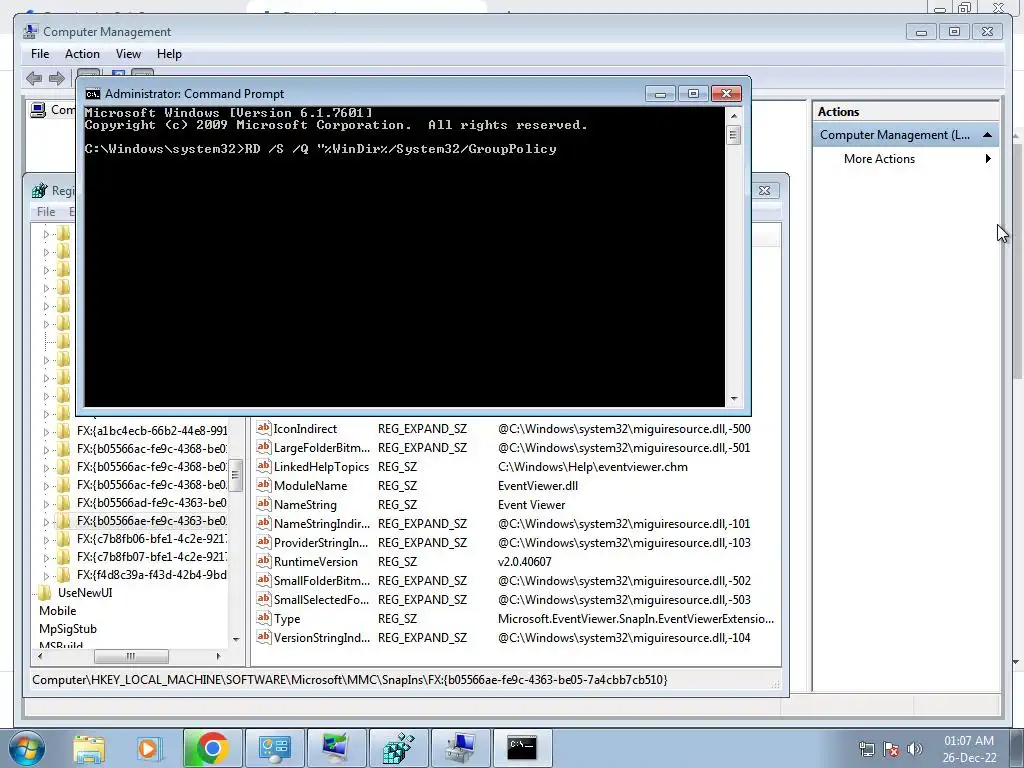Open the Control Panel taskbar item
Viewport: 1024px width, 768px height.
click(274, 748)
